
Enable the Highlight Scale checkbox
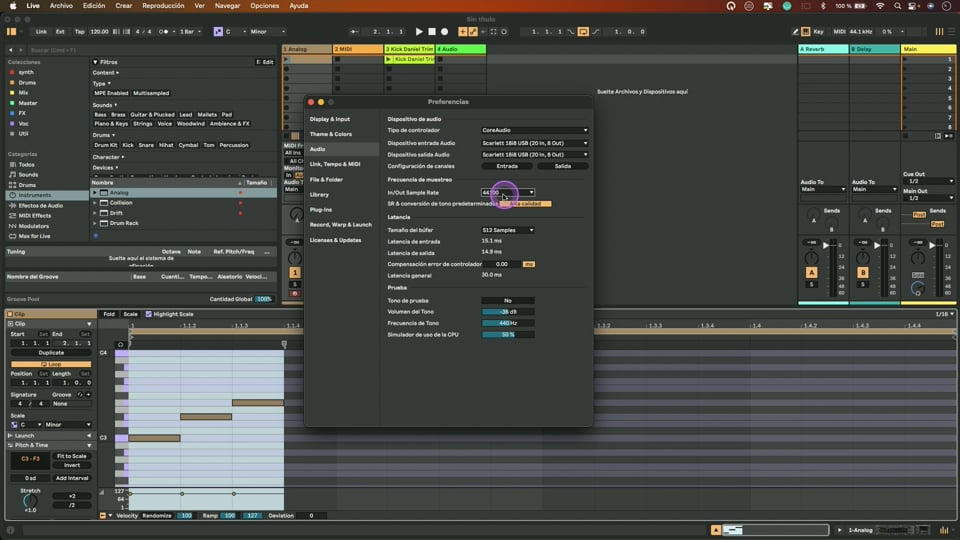149,314
